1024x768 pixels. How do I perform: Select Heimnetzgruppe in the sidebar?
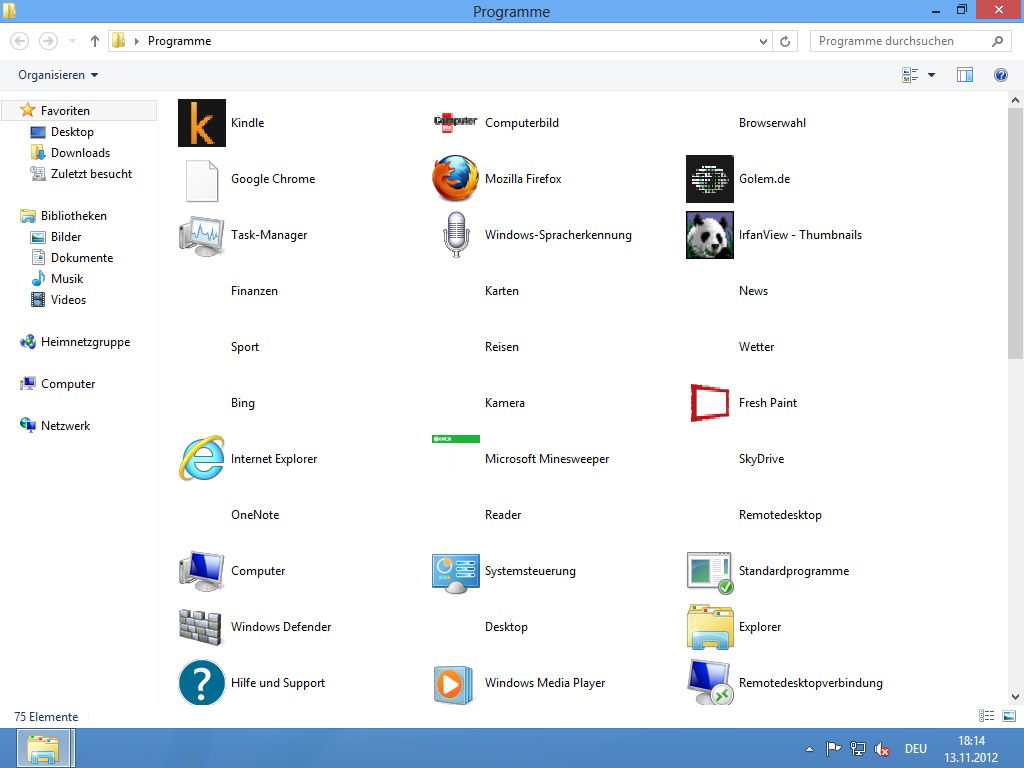(x=85, y=342)
